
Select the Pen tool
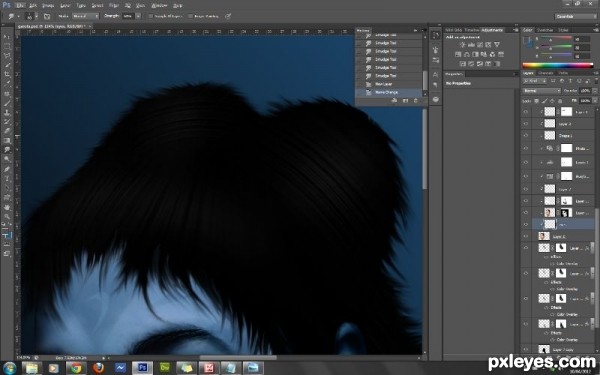click(x=7, y=169)
